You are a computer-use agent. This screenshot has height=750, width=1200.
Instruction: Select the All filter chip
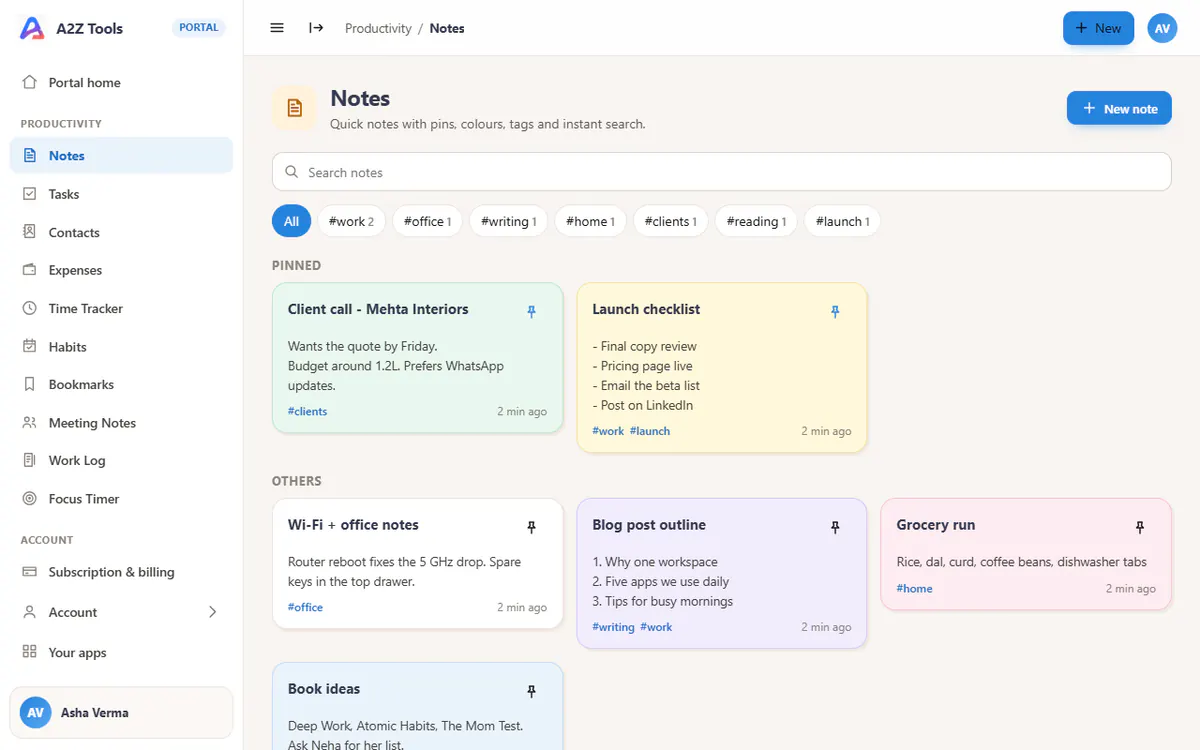291,221
